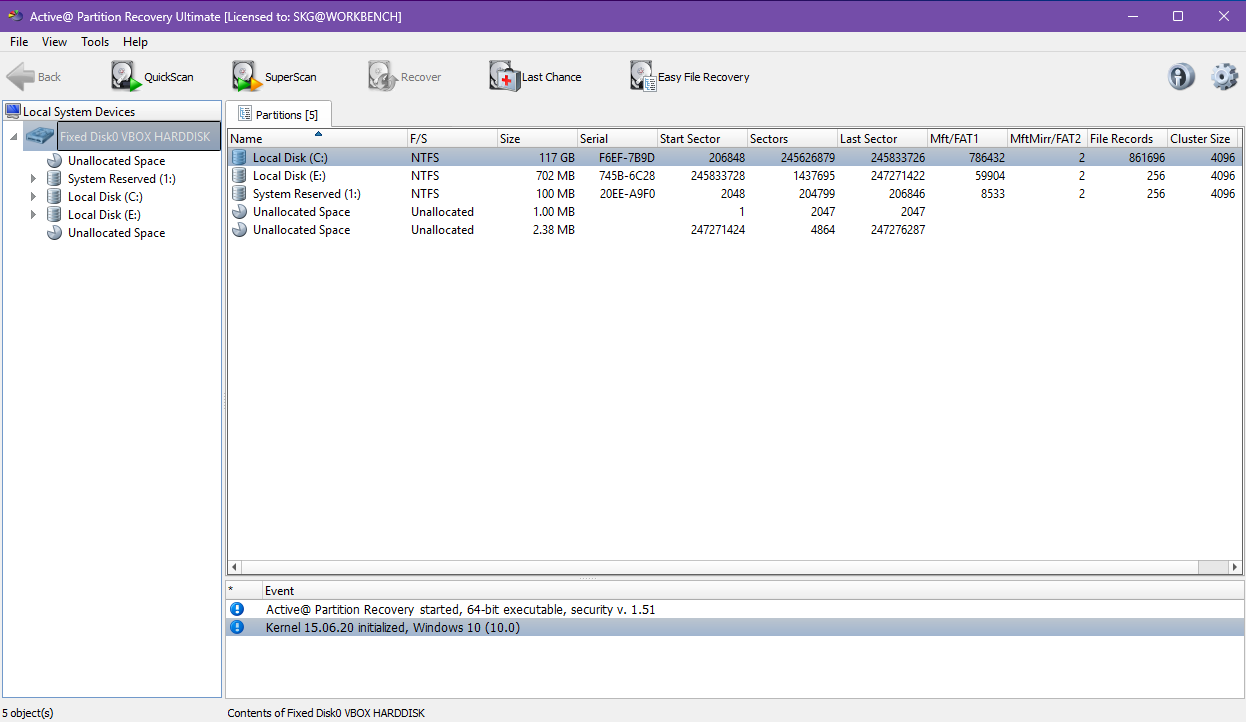Open the Help menu
Screen dimensions: 1247x722
click(x=136, y=42)
